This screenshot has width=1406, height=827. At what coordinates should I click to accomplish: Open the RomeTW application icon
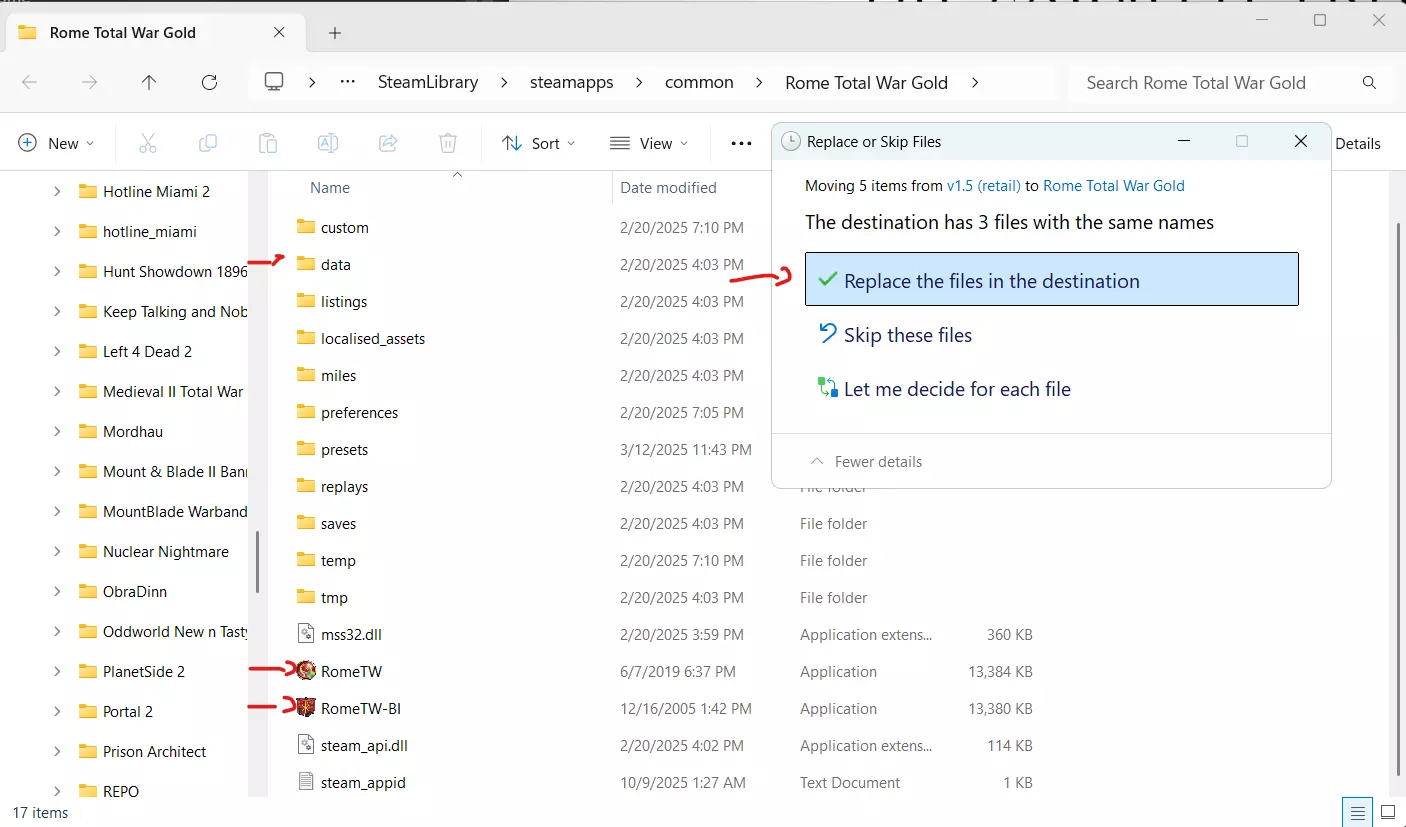tap(306, 671)
